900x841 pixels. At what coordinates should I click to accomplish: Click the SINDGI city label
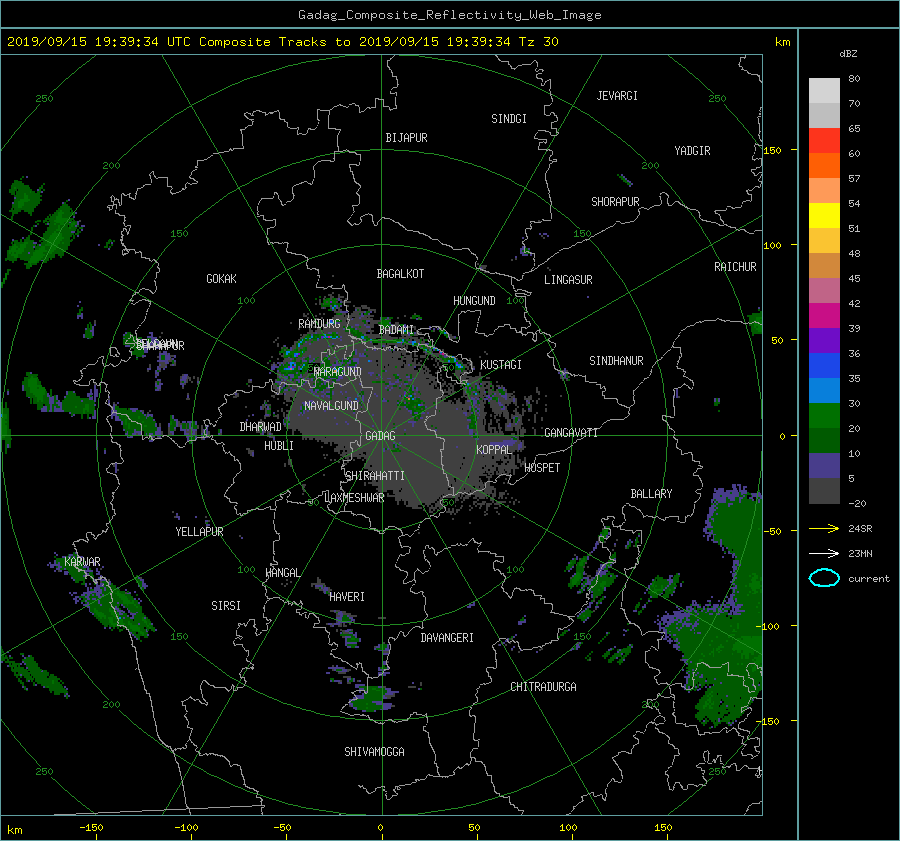pyautogui.click(x=509, y=119)
